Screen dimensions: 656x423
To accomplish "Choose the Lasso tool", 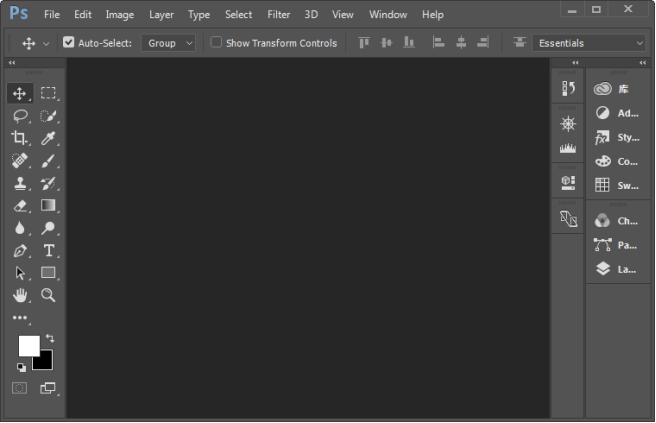I will click(x=20, y=115).
